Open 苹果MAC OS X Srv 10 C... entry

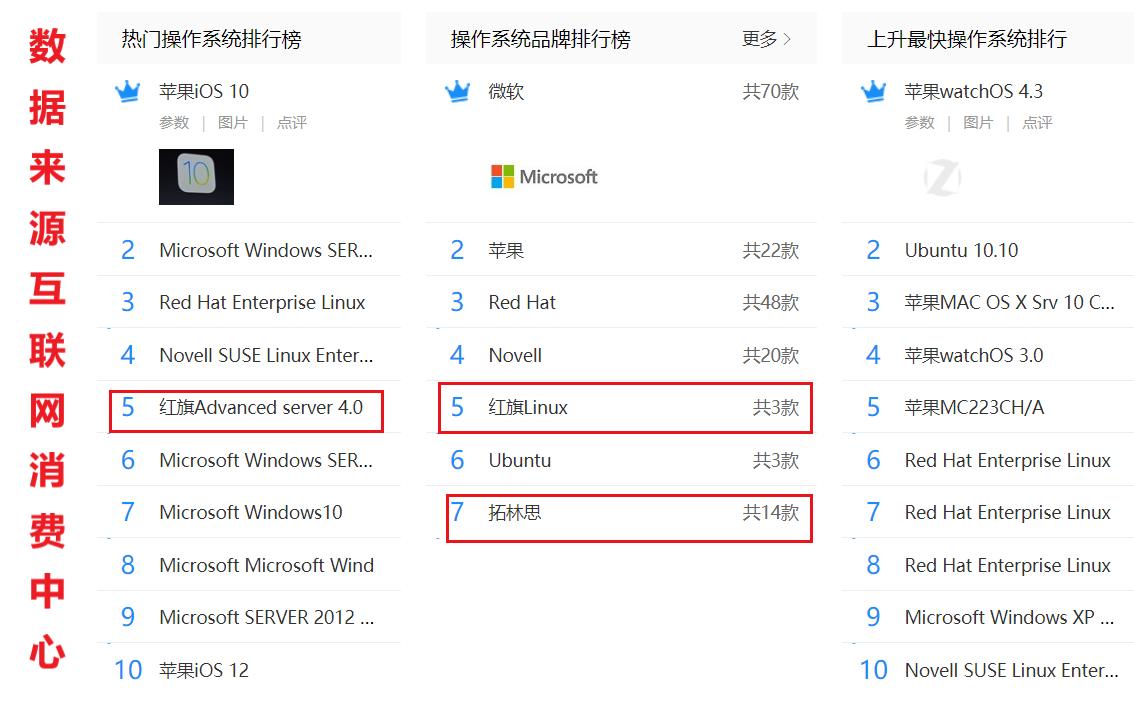1010,302
